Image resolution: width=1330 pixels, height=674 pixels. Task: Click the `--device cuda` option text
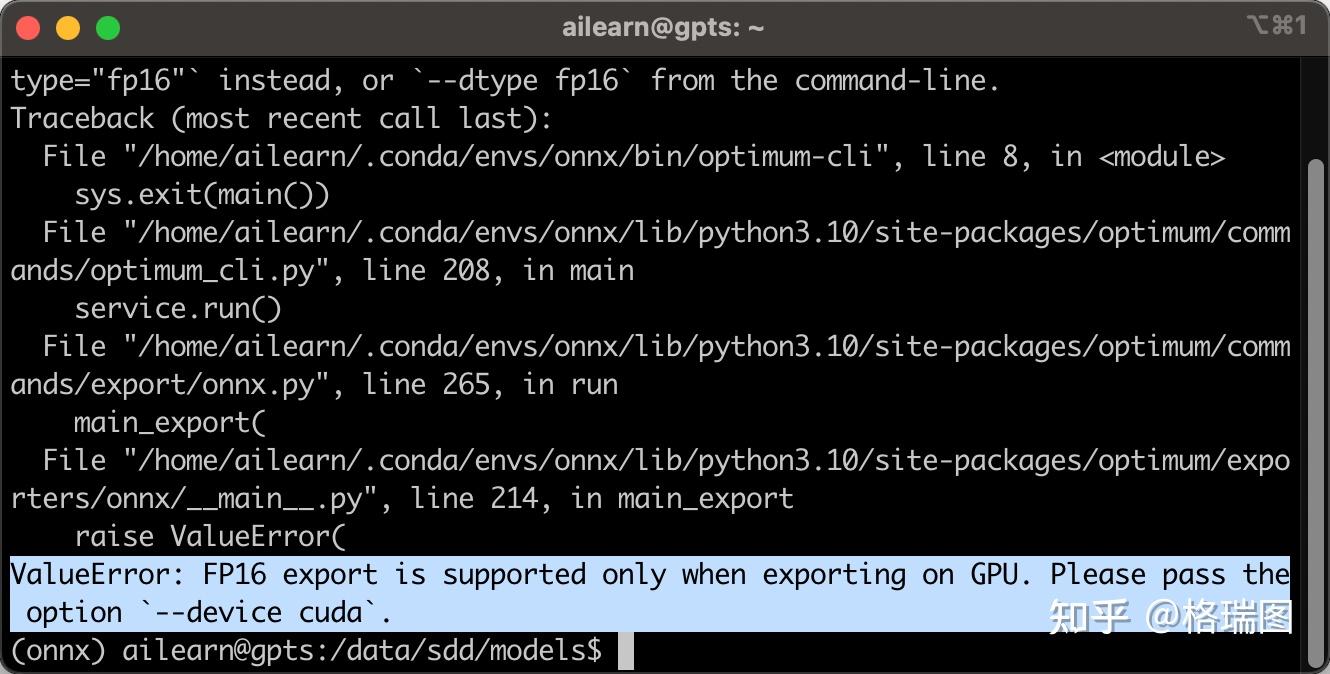click(x=266, y=613)
